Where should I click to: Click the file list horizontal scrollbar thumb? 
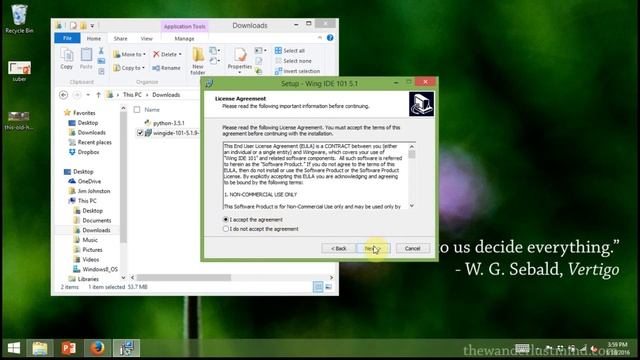184,278
